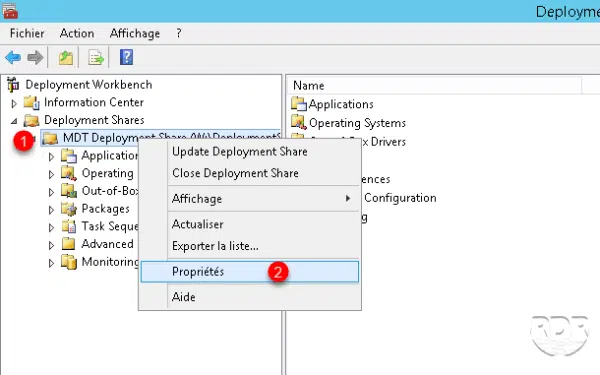
Task: Expand the Task Sequences tree node
Action: pos(51,228)
